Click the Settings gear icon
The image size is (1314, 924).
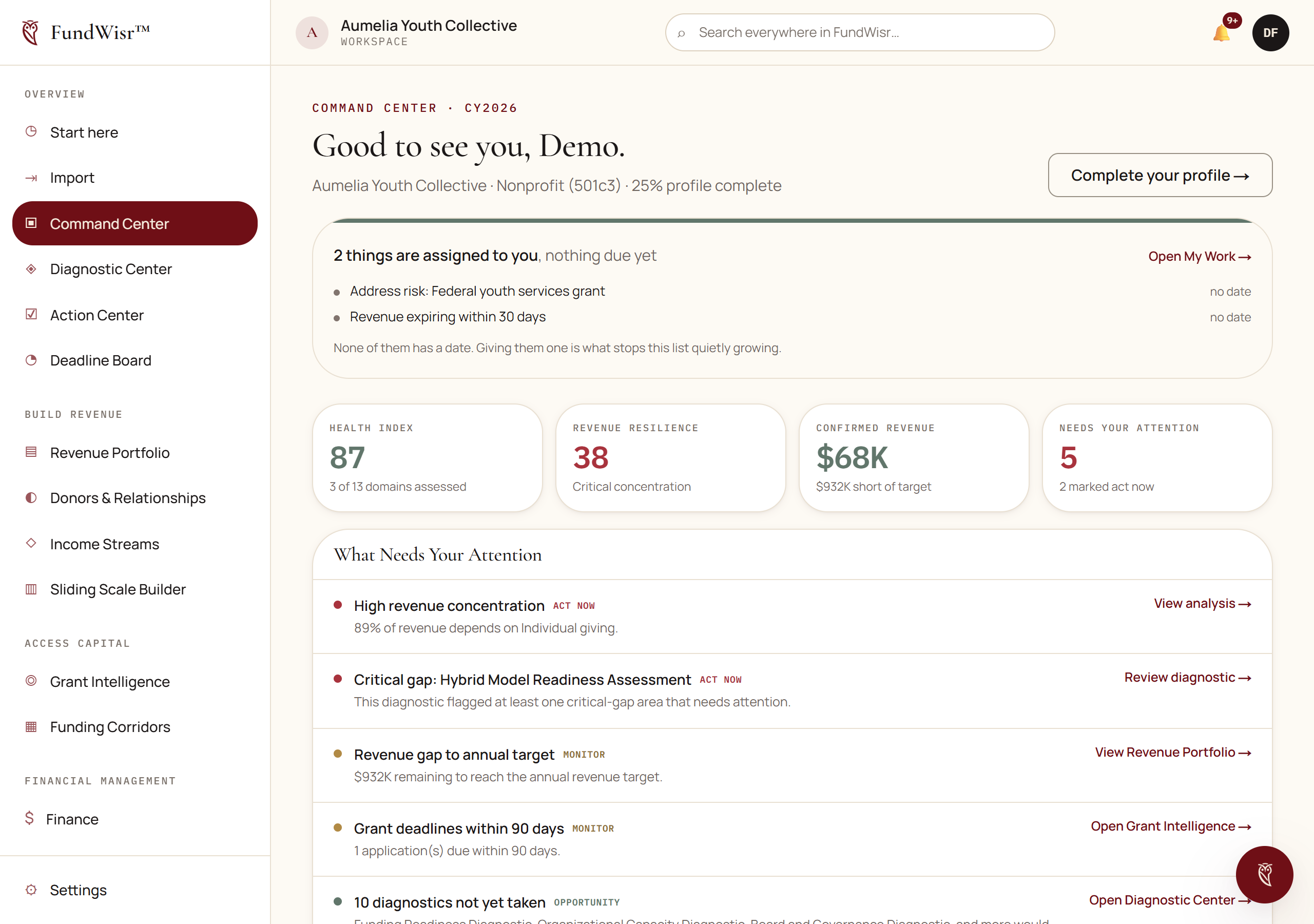coord(31,890)
